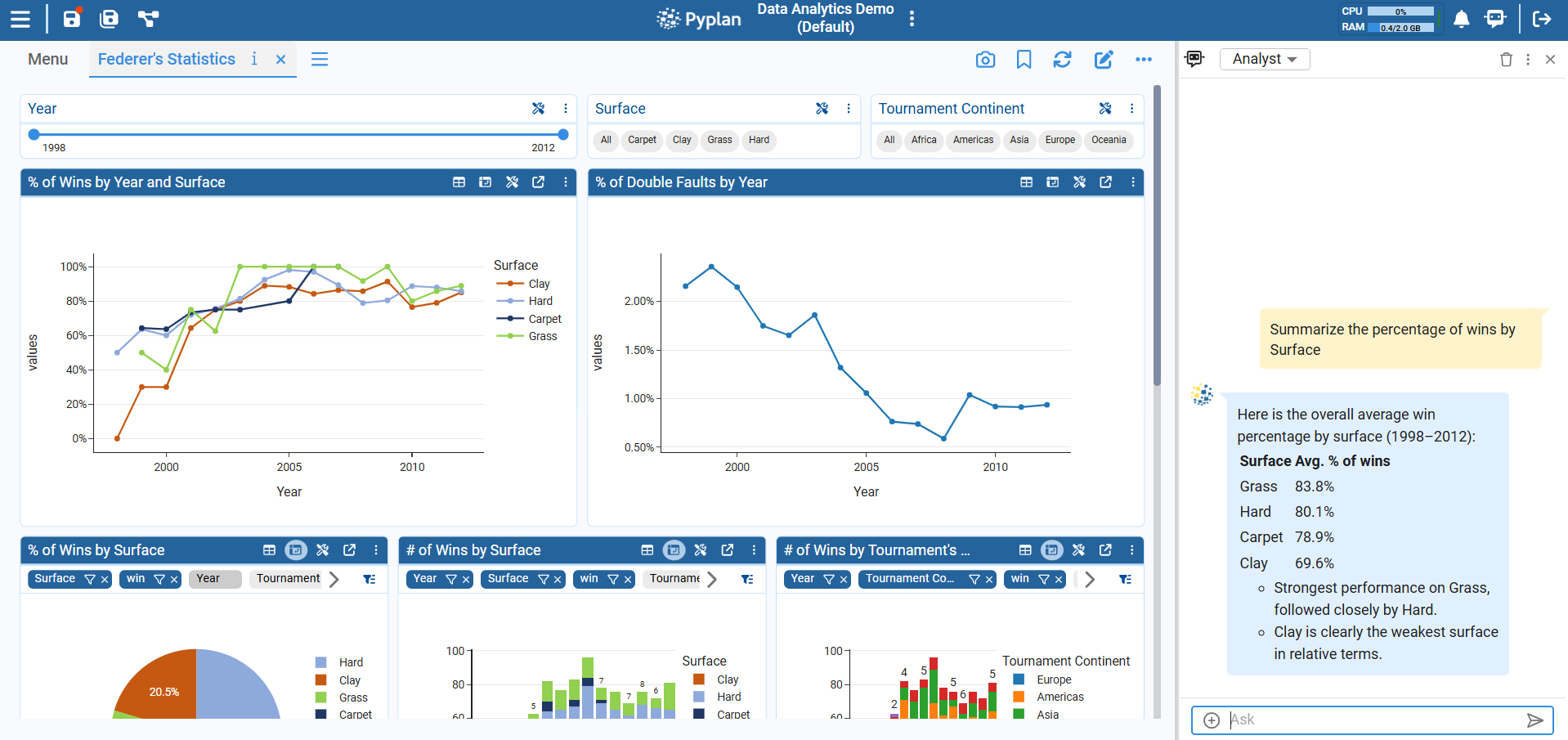
Task: Toggle Clay series in the legend
Action: [x=538, y=284]
